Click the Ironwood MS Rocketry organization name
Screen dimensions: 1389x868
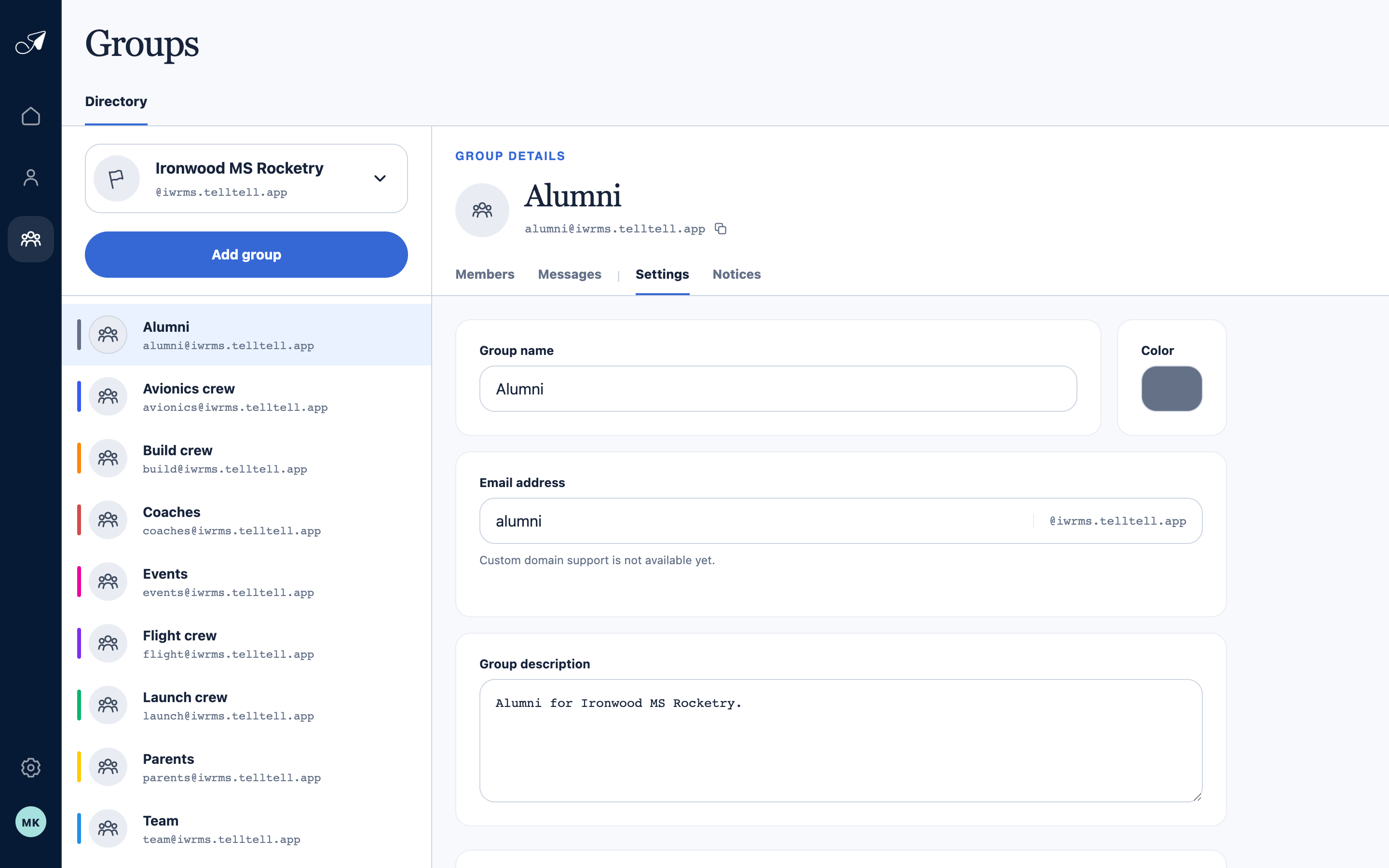coord(239,168)
